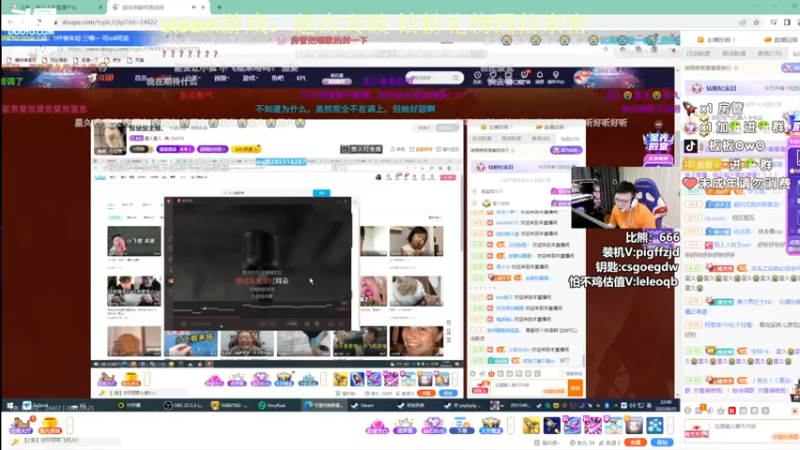The width and height of the screenshot is (800, 450).
Task: Open the 主播投稿 anchor submissions link
Action: [717, 39]
